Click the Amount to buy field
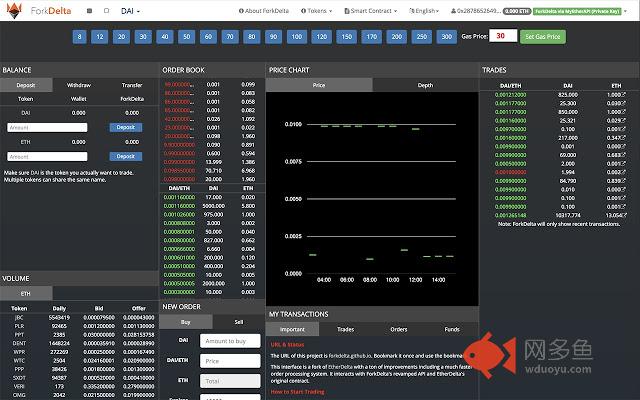 230,341
